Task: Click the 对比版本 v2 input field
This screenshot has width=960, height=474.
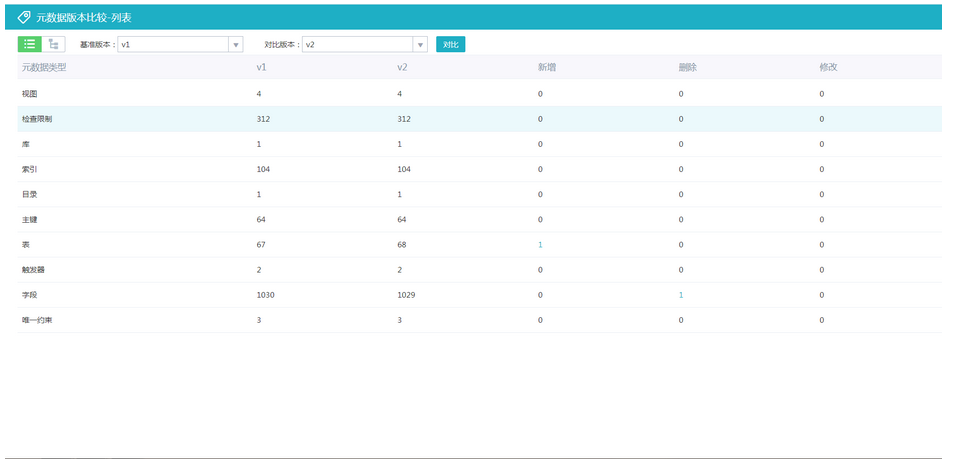Action: pyautogui.click(x=357, y=45)
